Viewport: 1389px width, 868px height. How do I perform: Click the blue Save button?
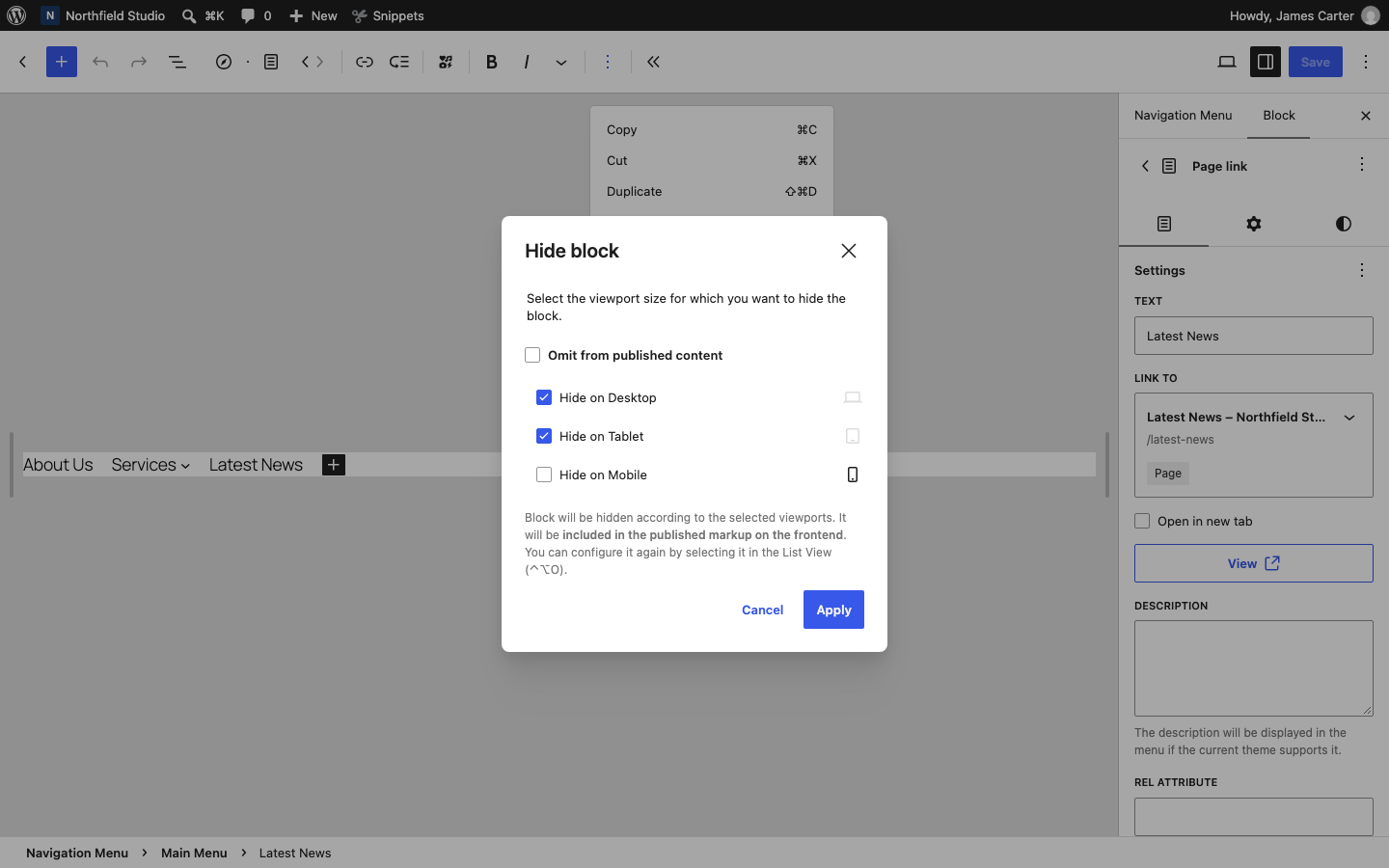(x=1316, y=62)
